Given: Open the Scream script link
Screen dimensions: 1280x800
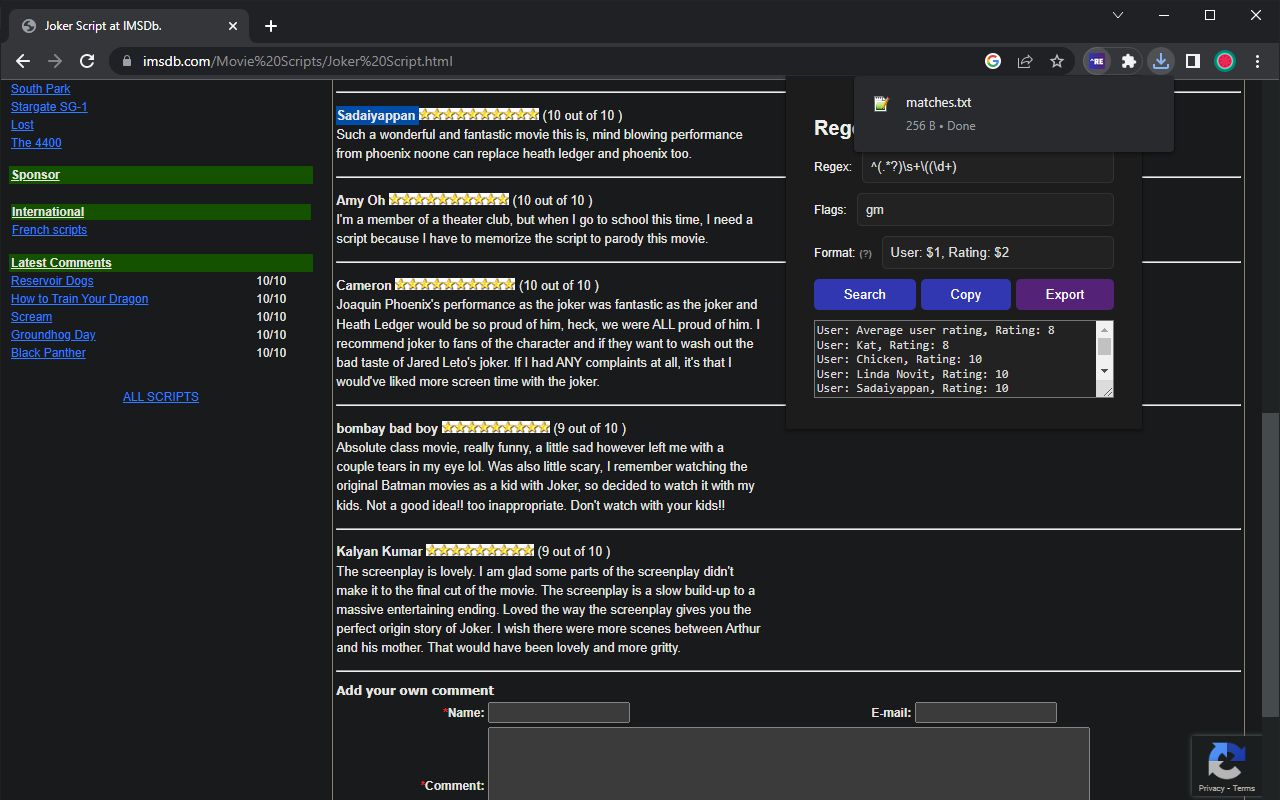Looking at the screenshot, I should 31,317.
